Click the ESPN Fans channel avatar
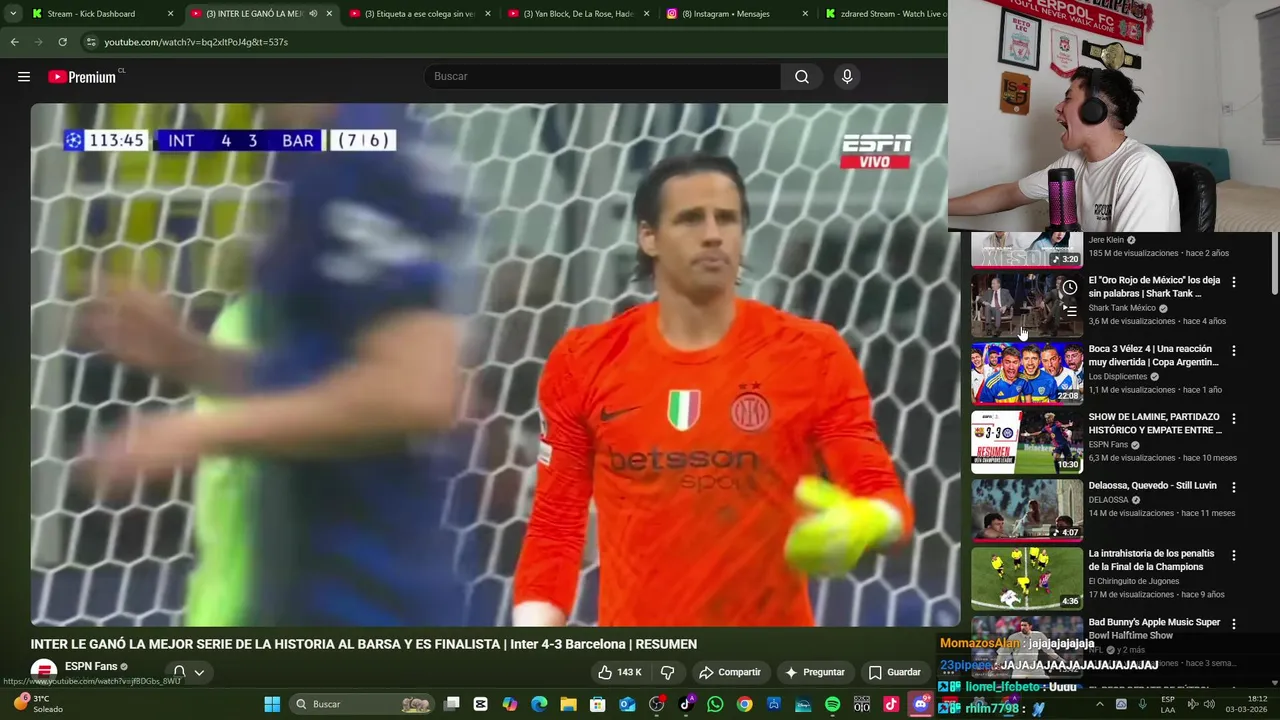Screen dimensions: 1280x720 tap(43, 672)
